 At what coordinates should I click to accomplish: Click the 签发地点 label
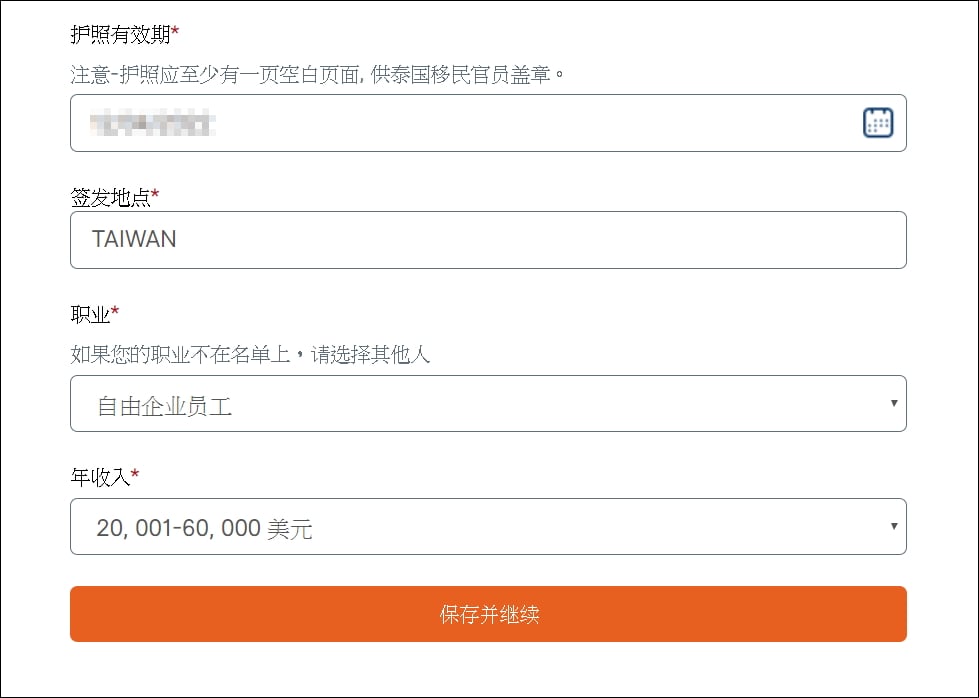111,197
